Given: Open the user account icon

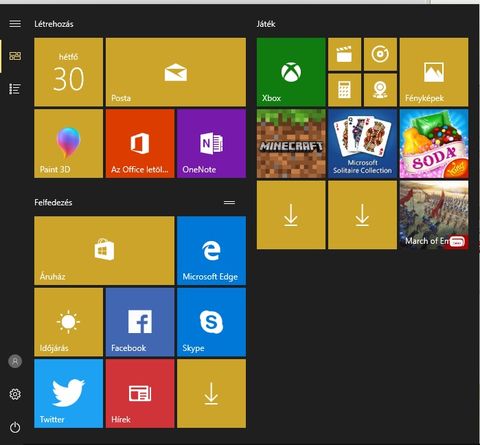Looking at the screenshot, I should (15, 361).
